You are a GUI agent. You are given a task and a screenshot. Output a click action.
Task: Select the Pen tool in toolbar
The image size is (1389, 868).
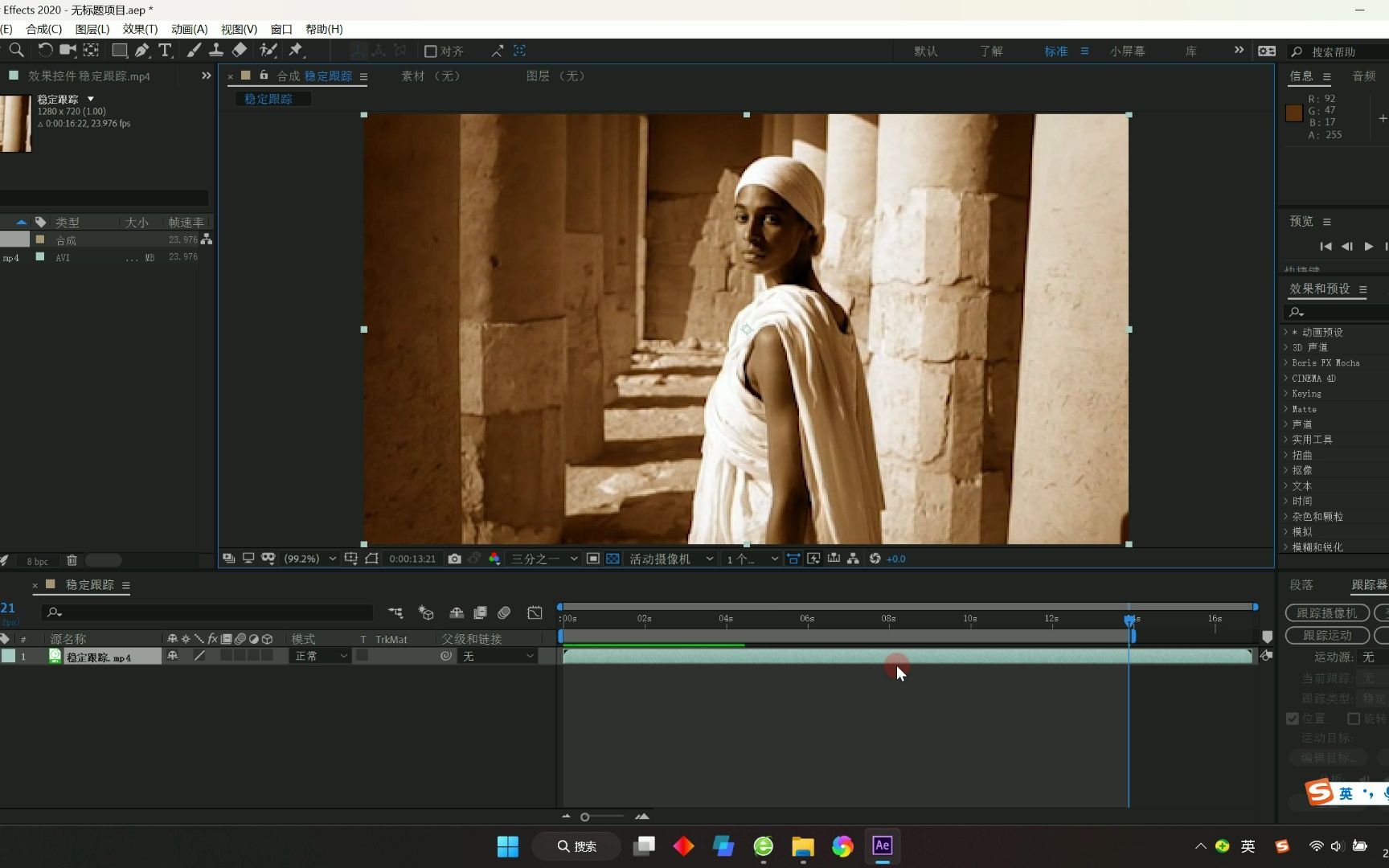pos(142,51)
